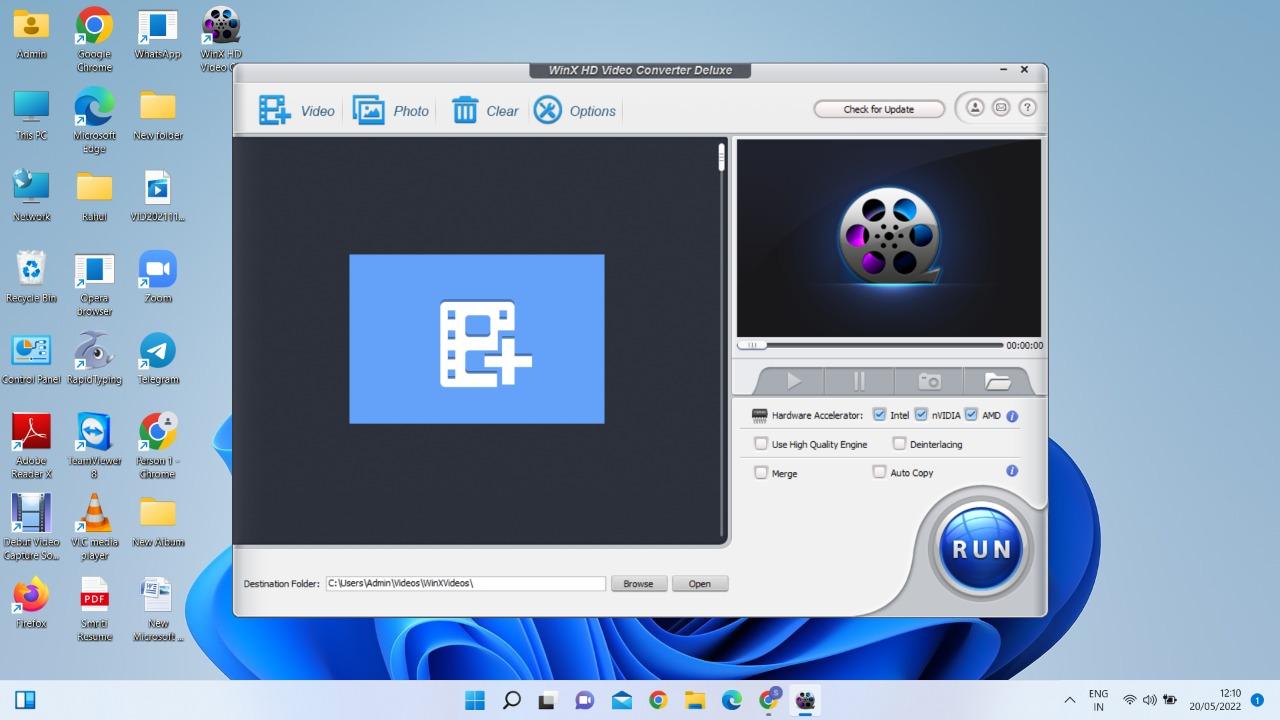Click the user account icon

point(974,108)
